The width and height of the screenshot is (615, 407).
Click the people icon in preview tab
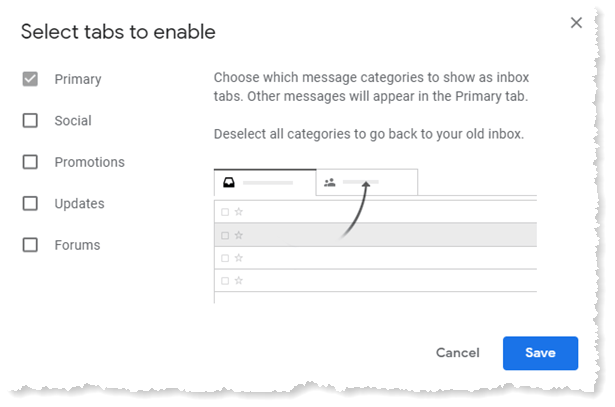pyautogui.click(x=329, y=183)
